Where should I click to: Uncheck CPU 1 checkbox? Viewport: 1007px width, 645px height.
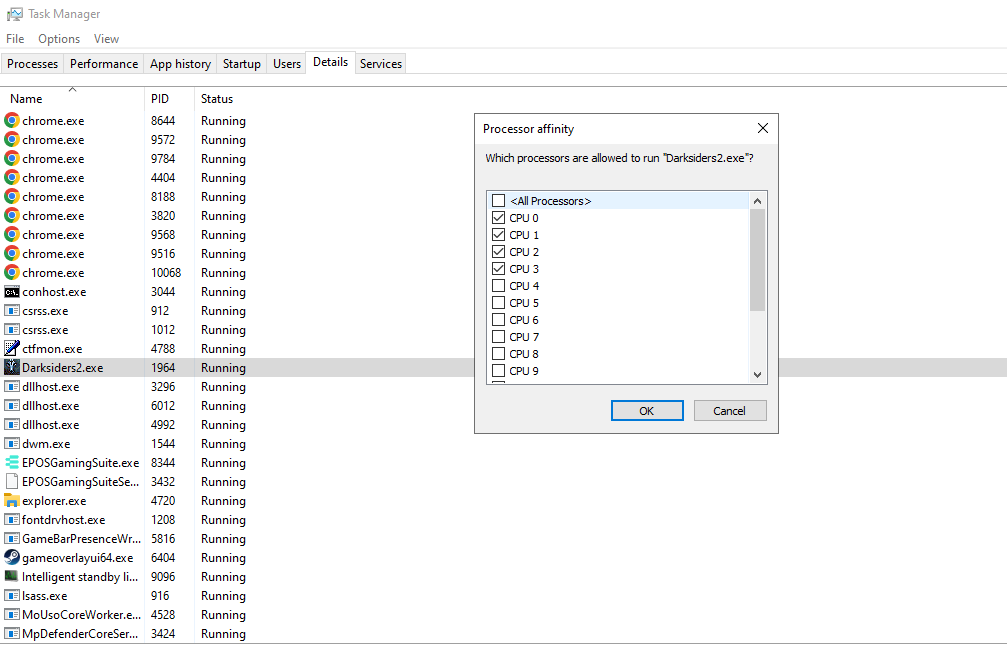(498, 234)
